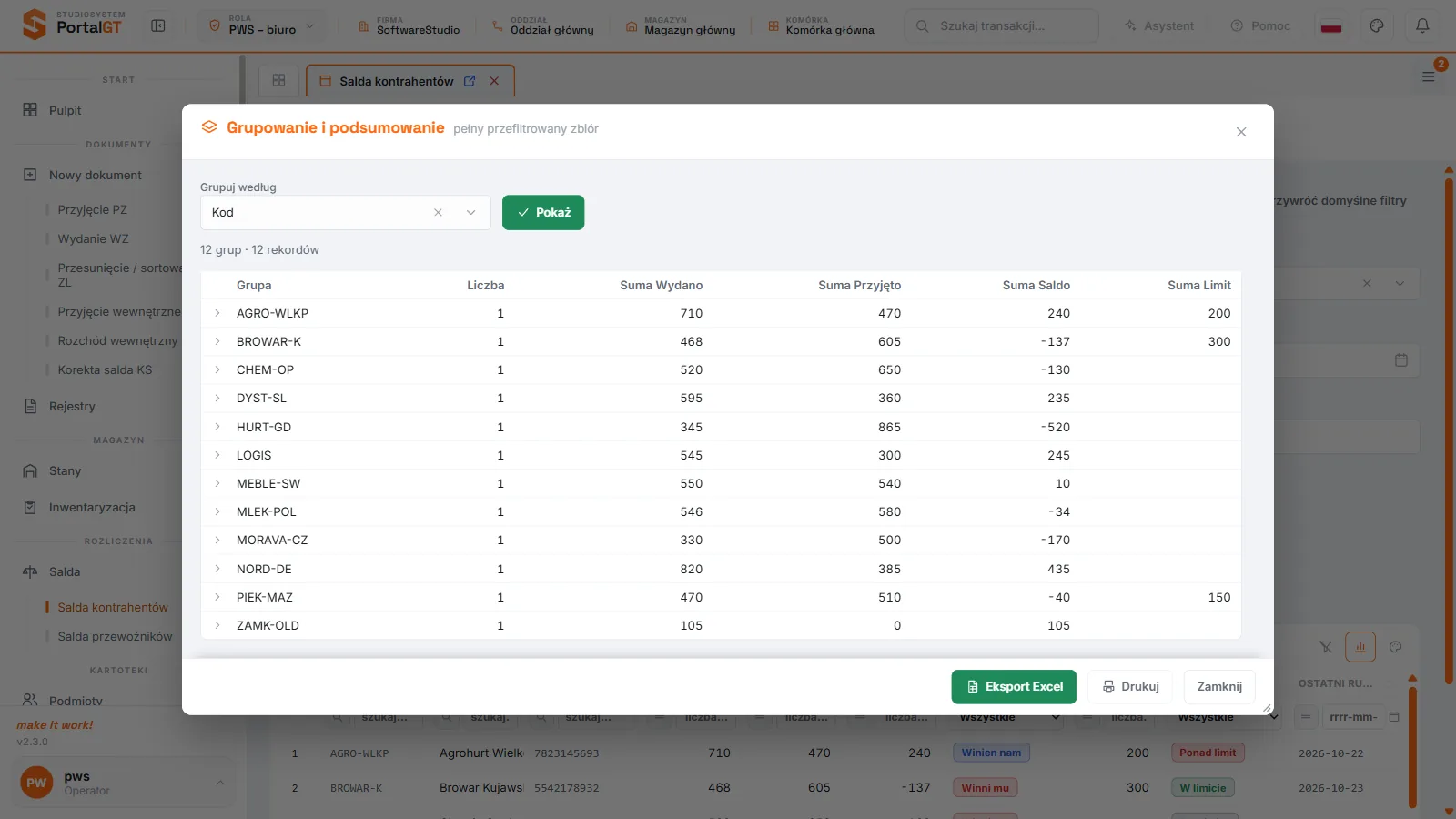
Task: Click the PortalGT logo
Action: [x=73, y=25]
